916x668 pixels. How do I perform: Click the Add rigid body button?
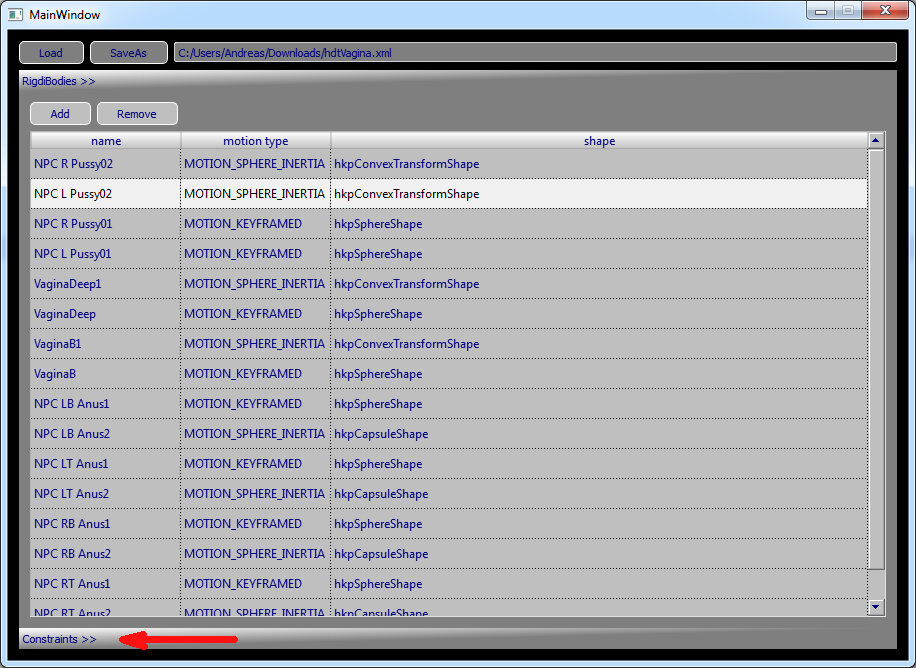tap(60, 114)
